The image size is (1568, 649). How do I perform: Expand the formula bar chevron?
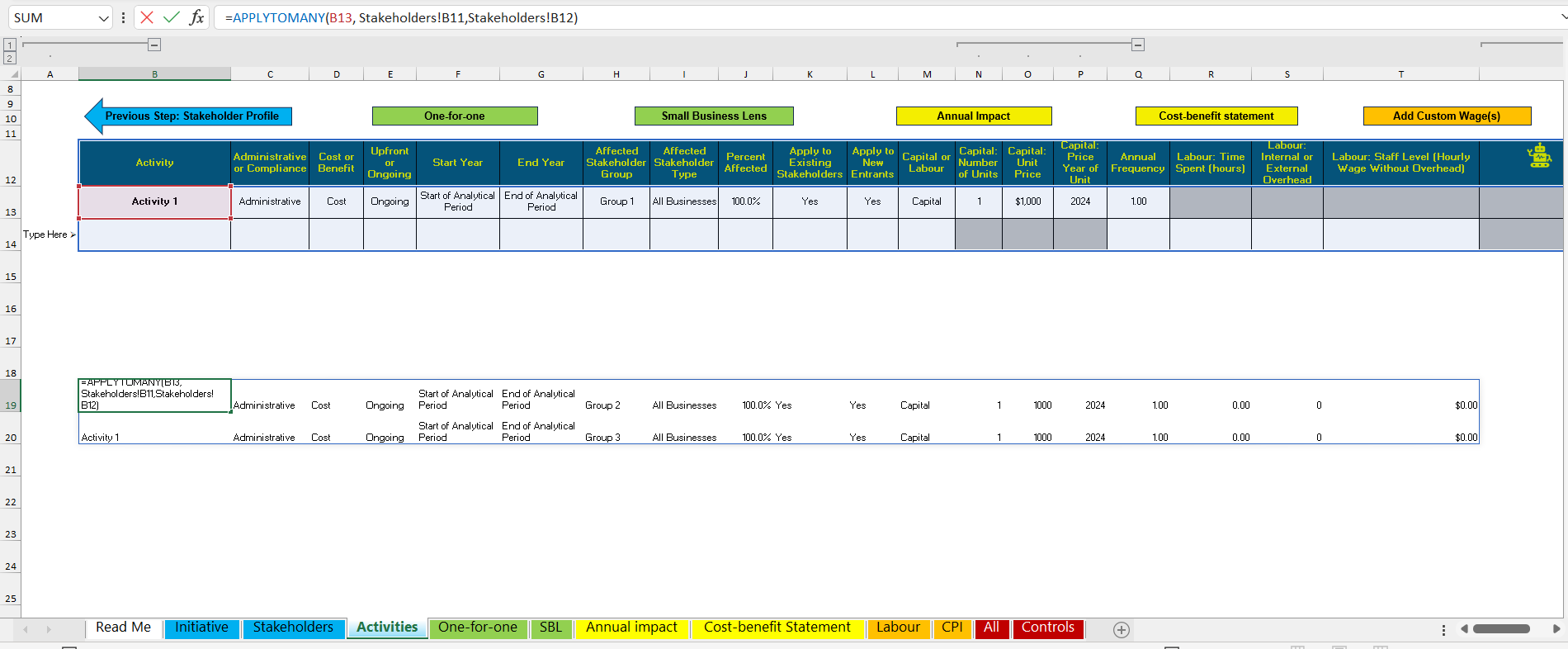click(x=1558, y=17)
